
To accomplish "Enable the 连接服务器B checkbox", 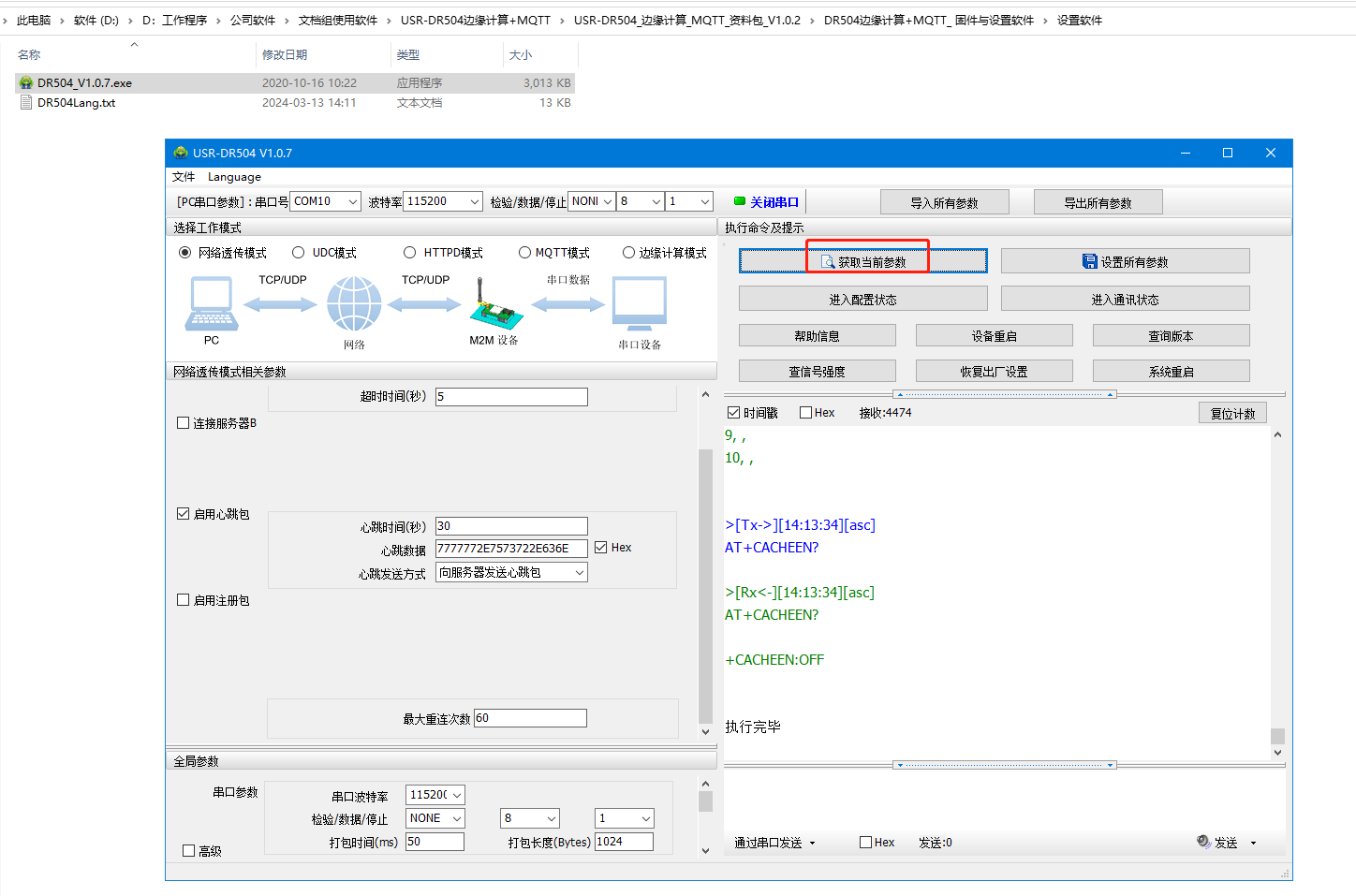I will 184,423.
